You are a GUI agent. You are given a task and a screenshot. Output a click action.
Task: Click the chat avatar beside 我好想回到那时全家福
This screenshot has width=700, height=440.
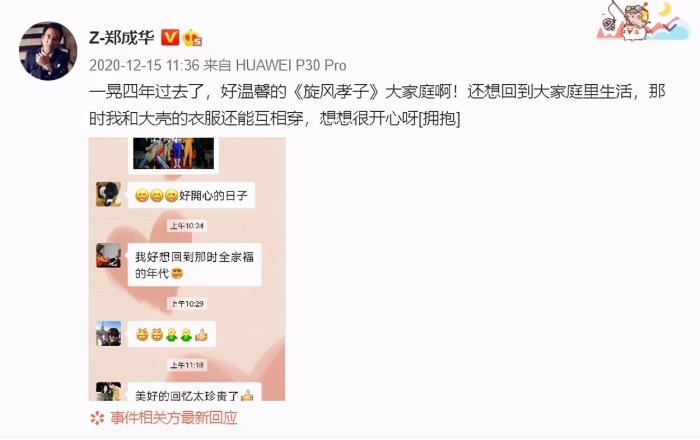tap(108, 256)
